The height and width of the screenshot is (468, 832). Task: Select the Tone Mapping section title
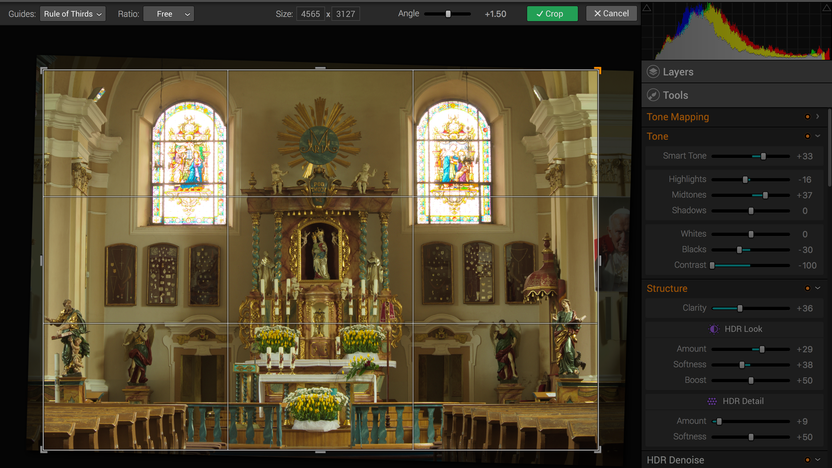(678, 117)
